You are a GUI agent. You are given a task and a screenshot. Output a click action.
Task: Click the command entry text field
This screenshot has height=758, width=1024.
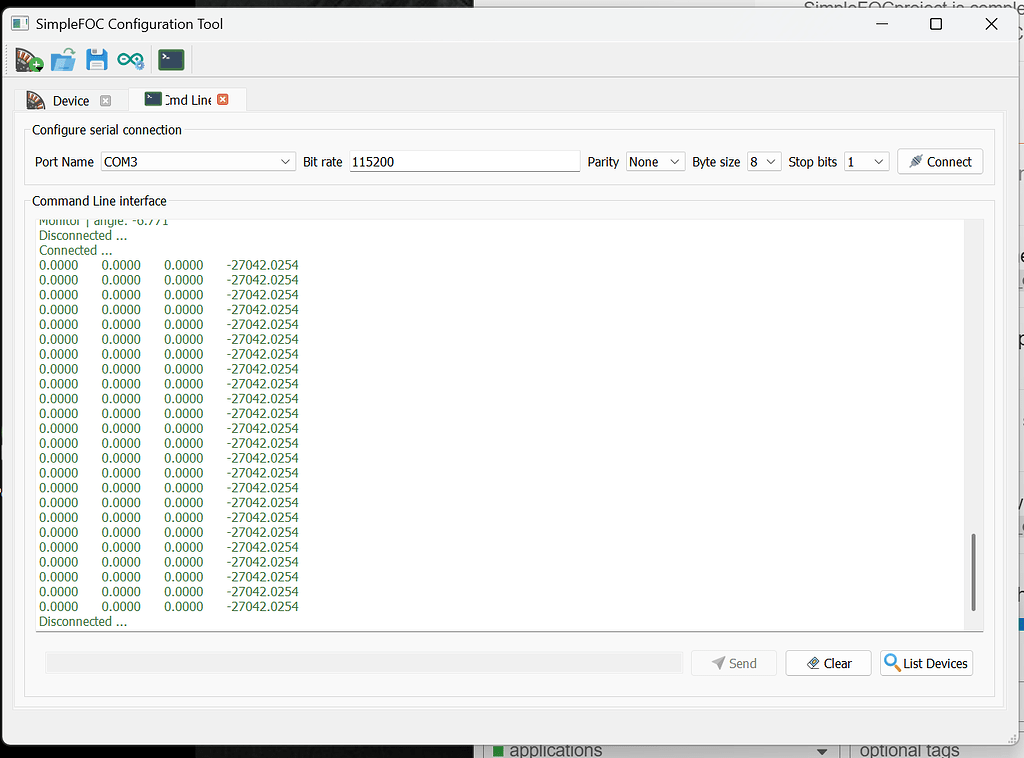364,663
